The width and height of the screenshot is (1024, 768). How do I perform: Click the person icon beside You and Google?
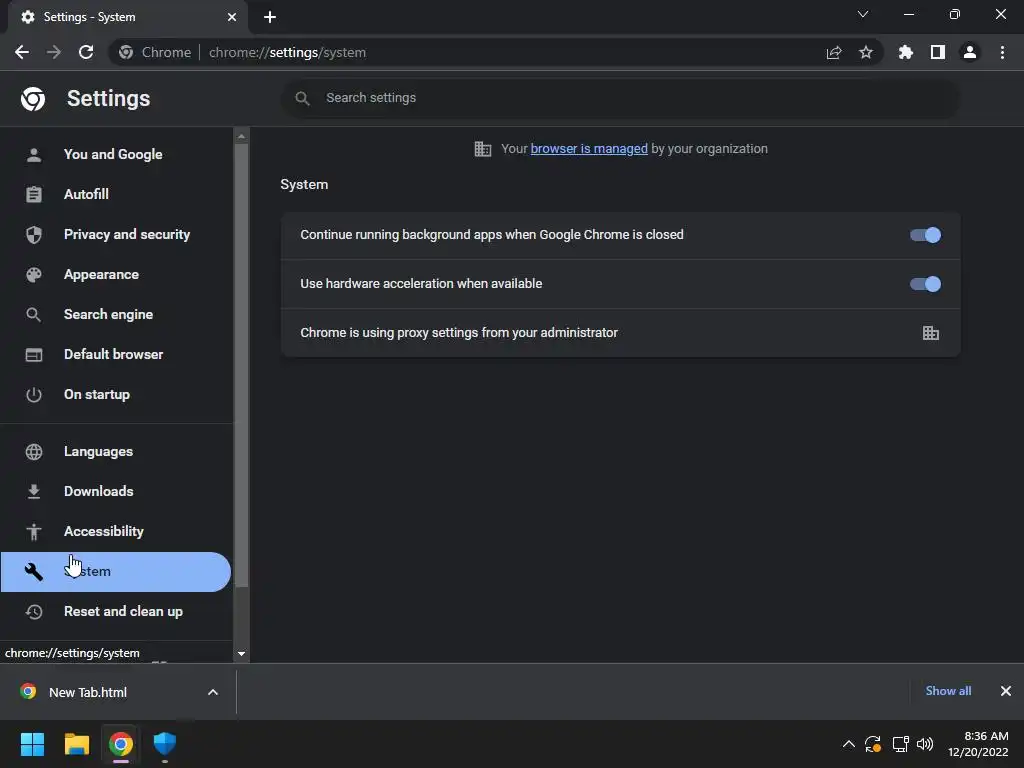click(34, 155)
